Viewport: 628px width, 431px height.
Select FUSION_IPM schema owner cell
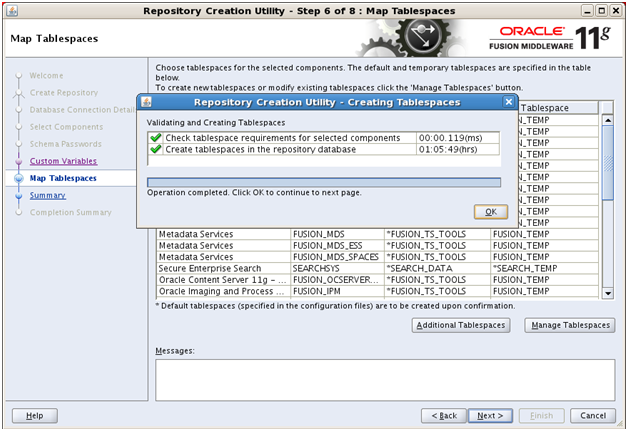(337, 291)
